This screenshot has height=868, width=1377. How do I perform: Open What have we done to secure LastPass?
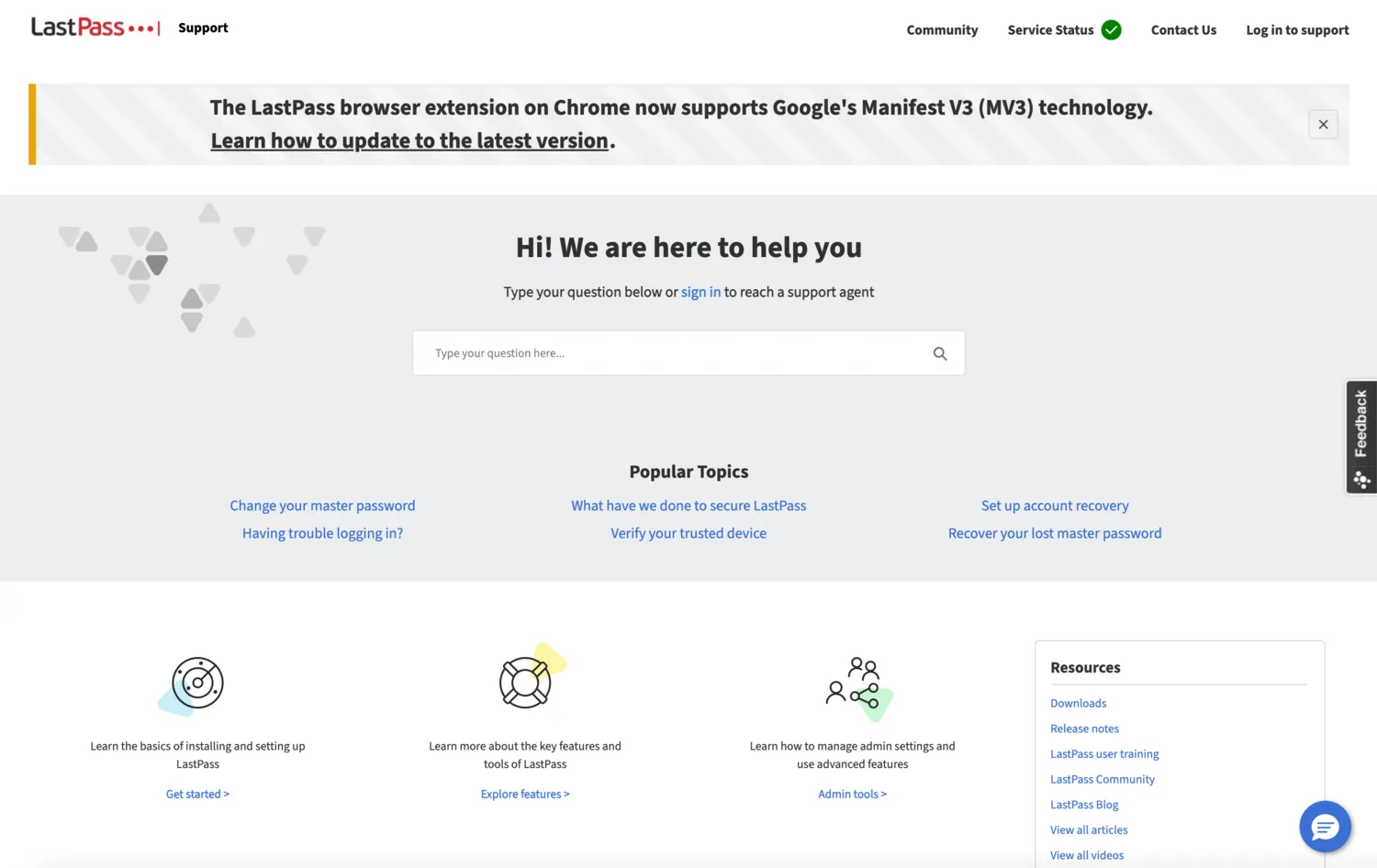pos(688,506)
